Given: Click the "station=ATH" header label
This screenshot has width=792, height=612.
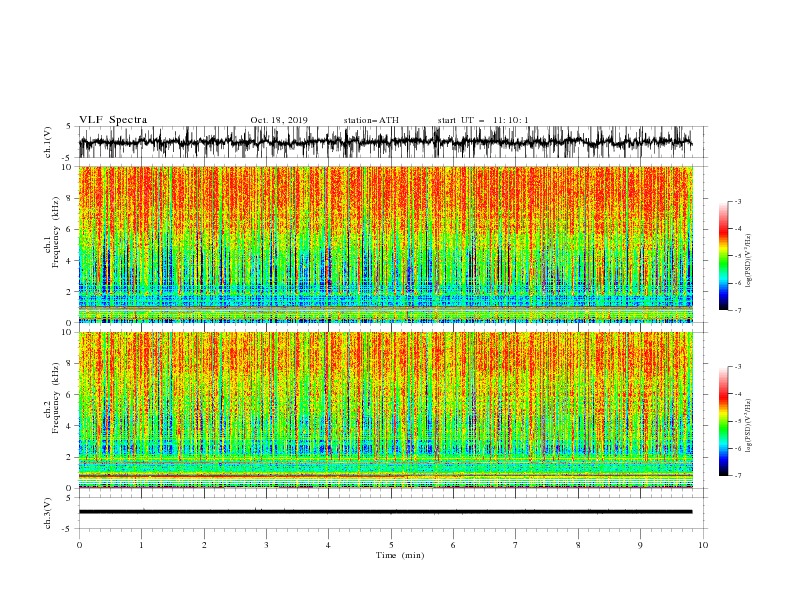Looking at the screenshot, I should [x=371, y=120].
